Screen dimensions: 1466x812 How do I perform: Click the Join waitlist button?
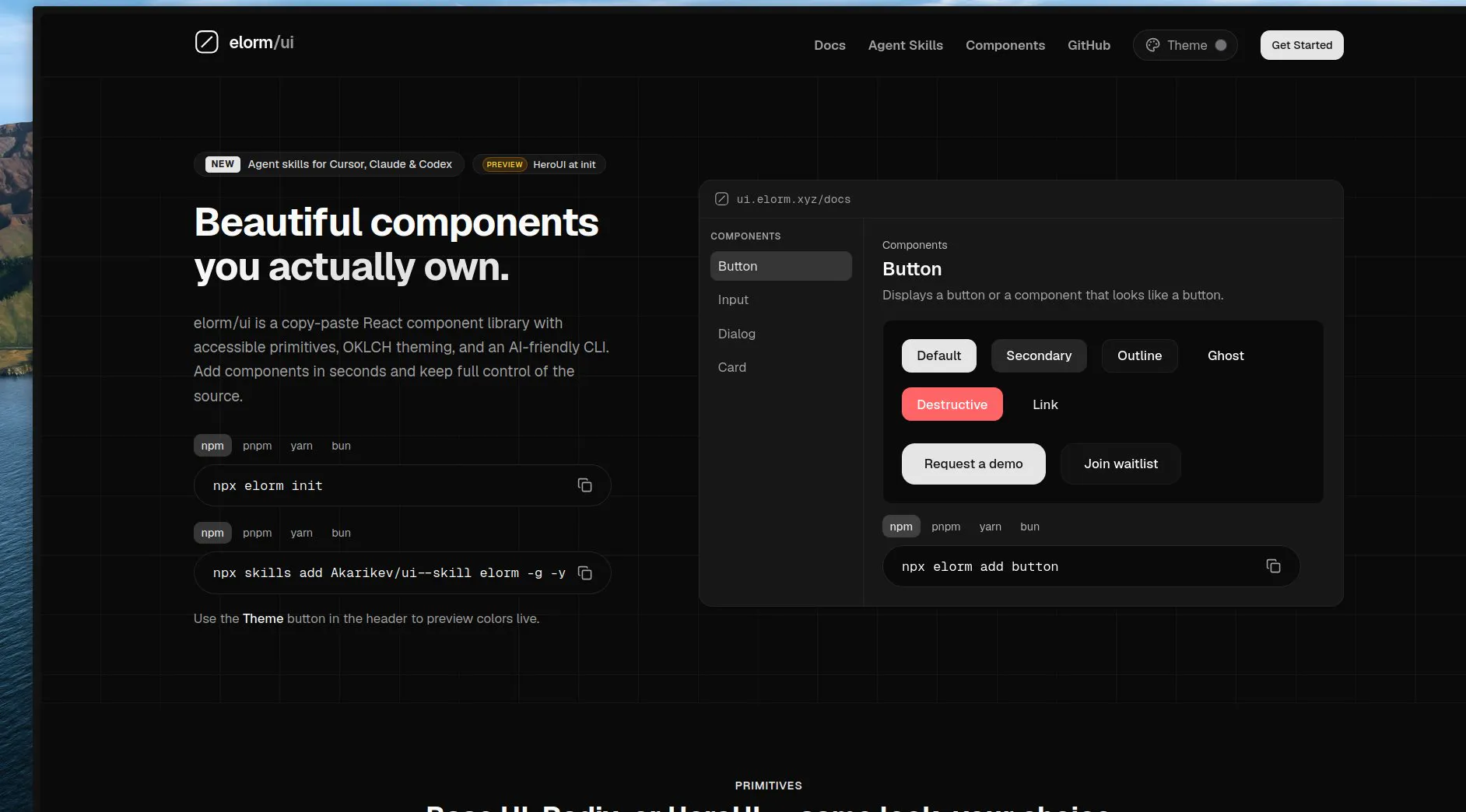pos(1121,464)
